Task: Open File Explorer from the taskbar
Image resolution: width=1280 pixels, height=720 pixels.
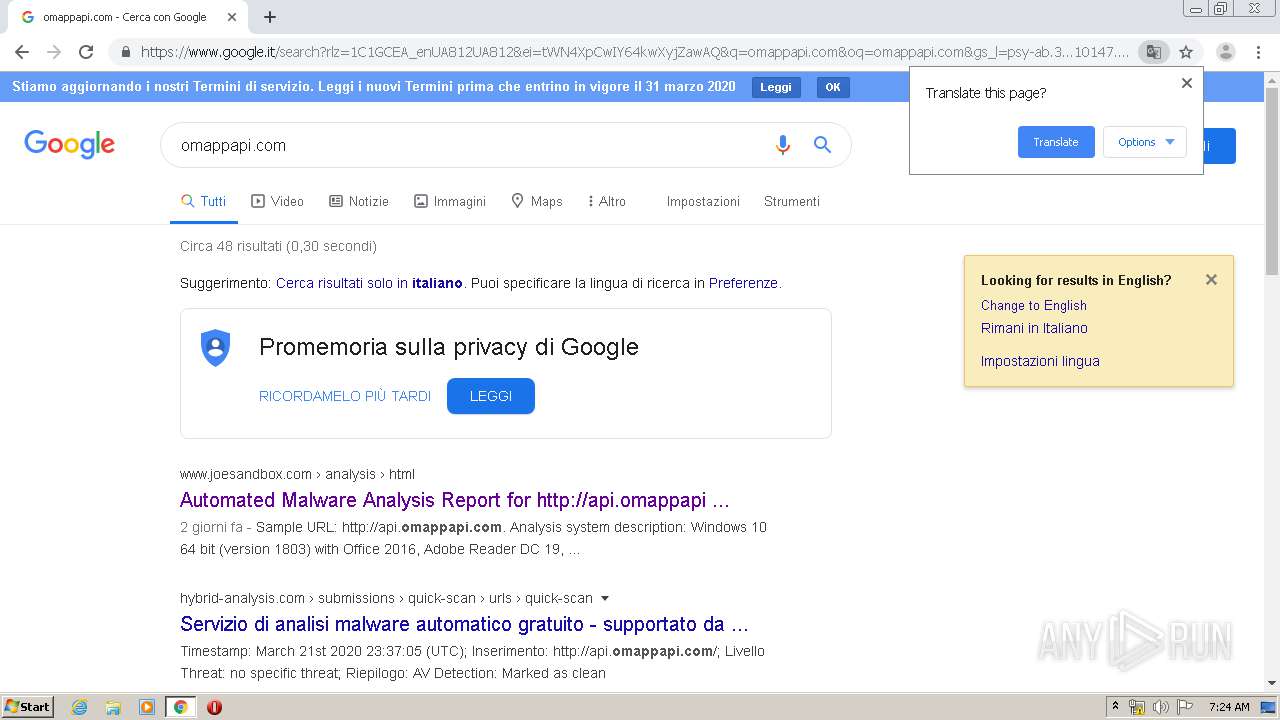Action: point(113,707)
